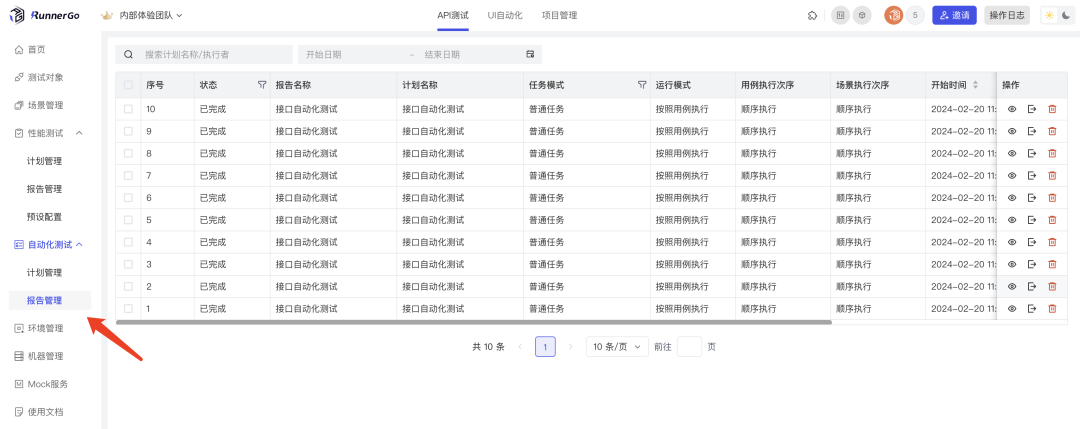Viewport: 1080px width, 429px height.
Task: Focus the 前往 page number input
Action: coord(689,347)
